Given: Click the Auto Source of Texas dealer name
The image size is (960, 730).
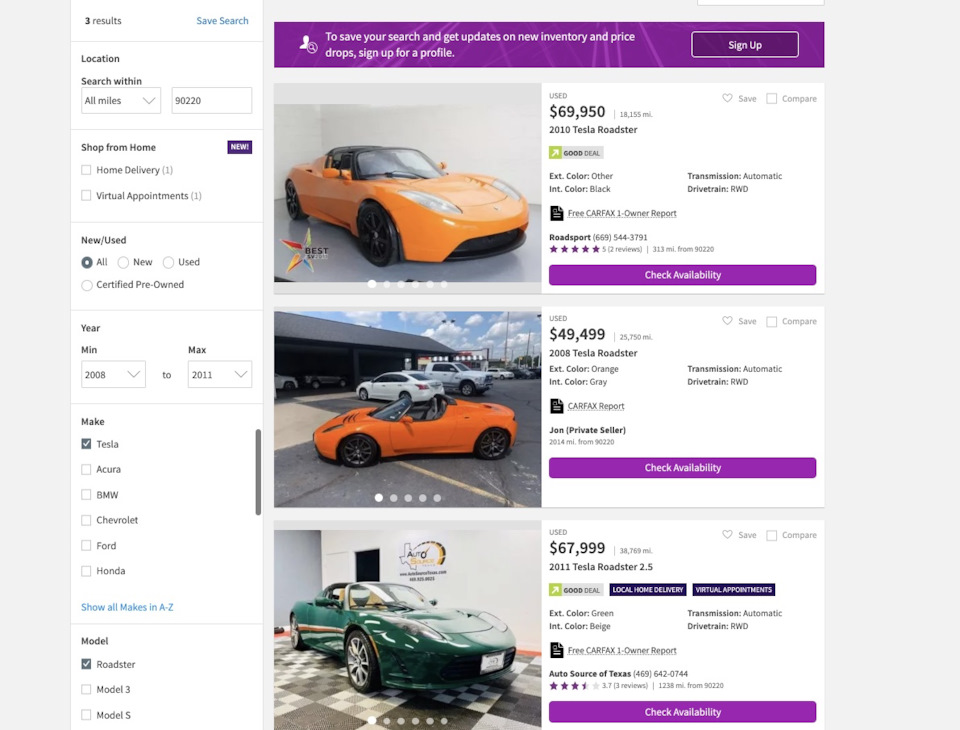Looking at the screenshot, I should click(x=590, y=674).
